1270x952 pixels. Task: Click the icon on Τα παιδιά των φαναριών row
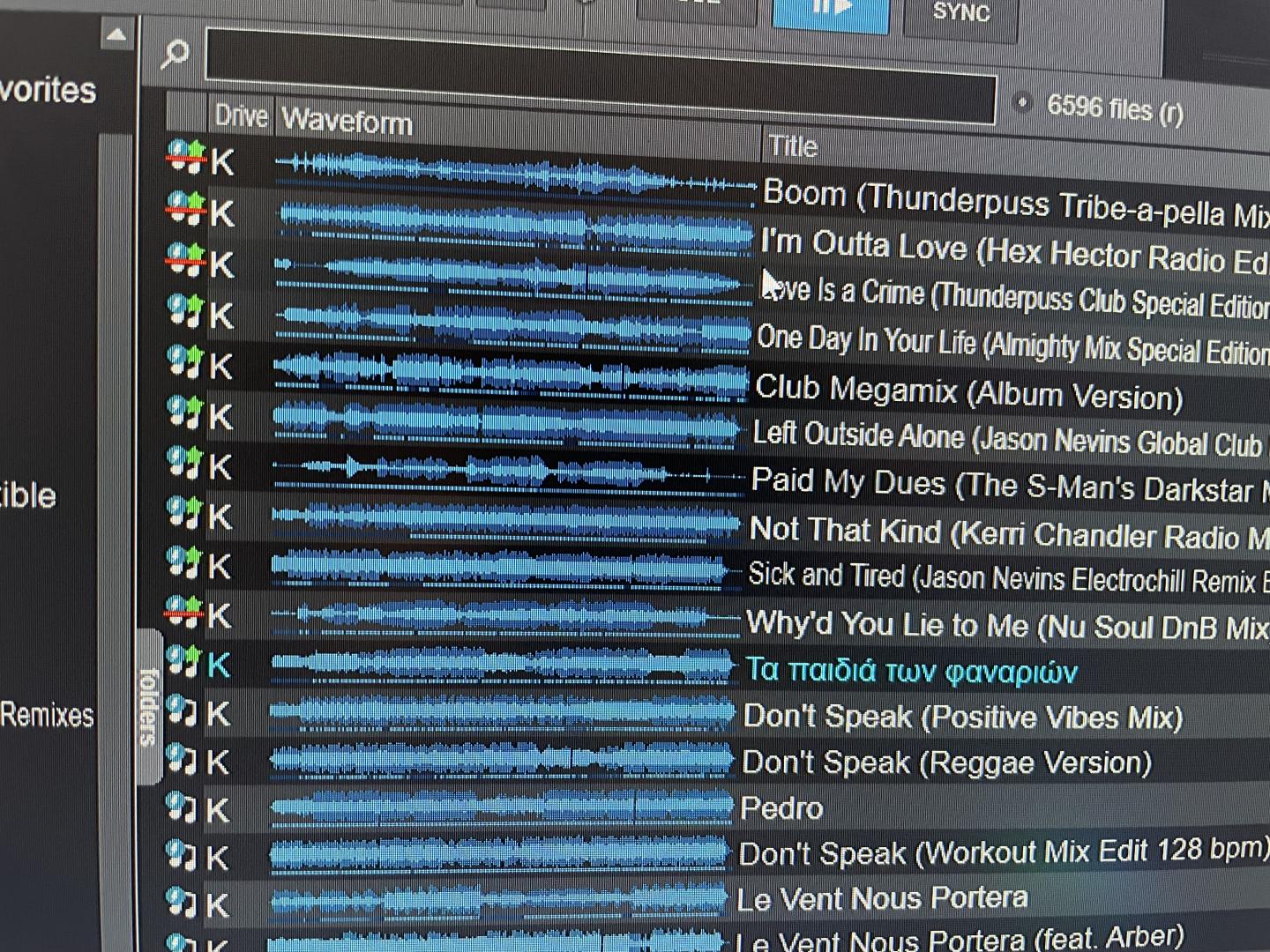184,660
